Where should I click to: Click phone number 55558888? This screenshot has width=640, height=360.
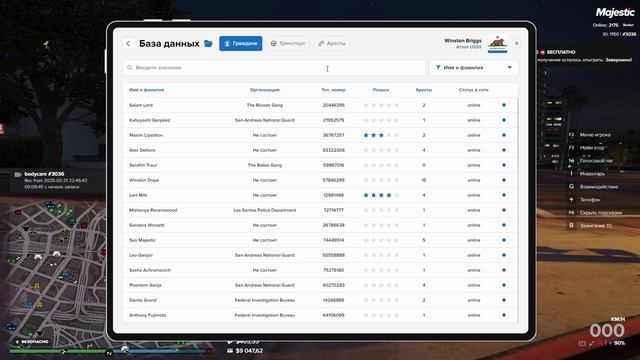point(333,255)
